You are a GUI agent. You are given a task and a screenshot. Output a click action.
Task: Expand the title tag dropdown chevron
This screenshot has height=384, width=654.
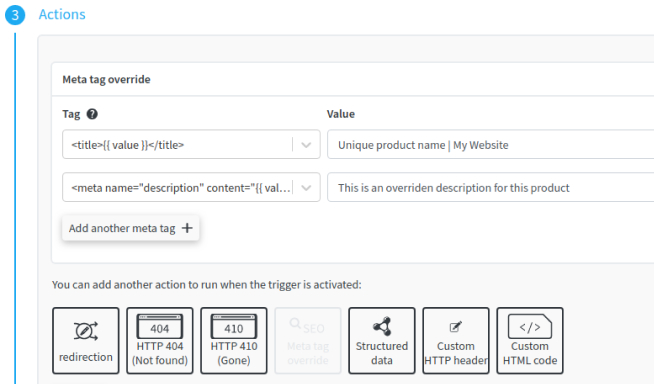[x=306, y=145]
